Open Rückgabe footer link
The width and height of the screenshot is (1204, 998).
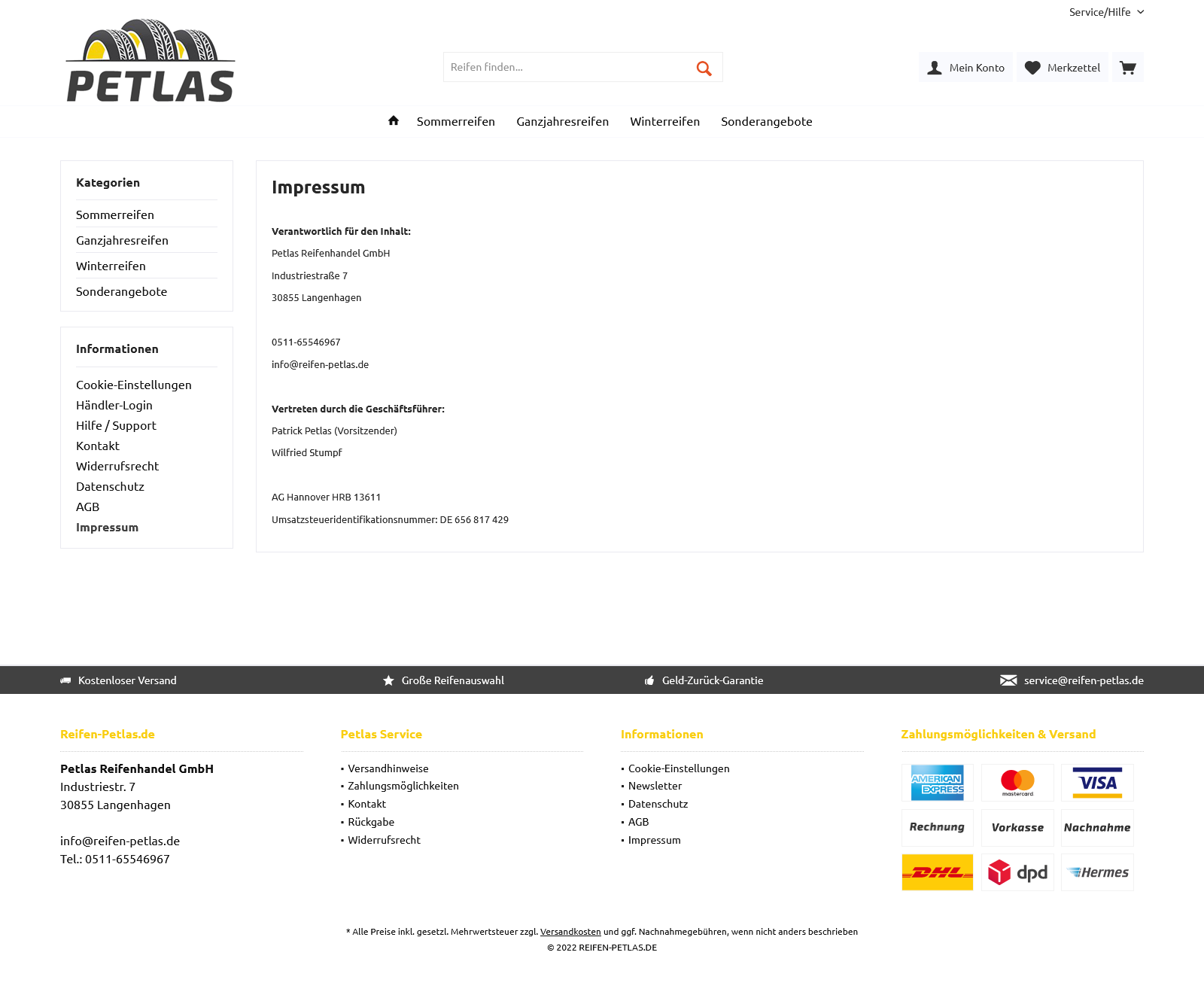371,822
